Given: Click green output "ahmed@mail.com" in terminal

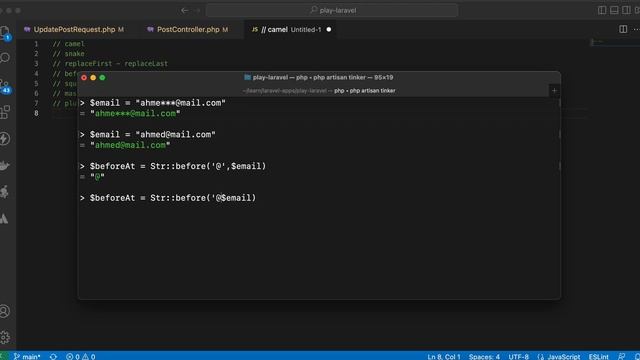Looking at the screenshot, I should pos(130,145).
